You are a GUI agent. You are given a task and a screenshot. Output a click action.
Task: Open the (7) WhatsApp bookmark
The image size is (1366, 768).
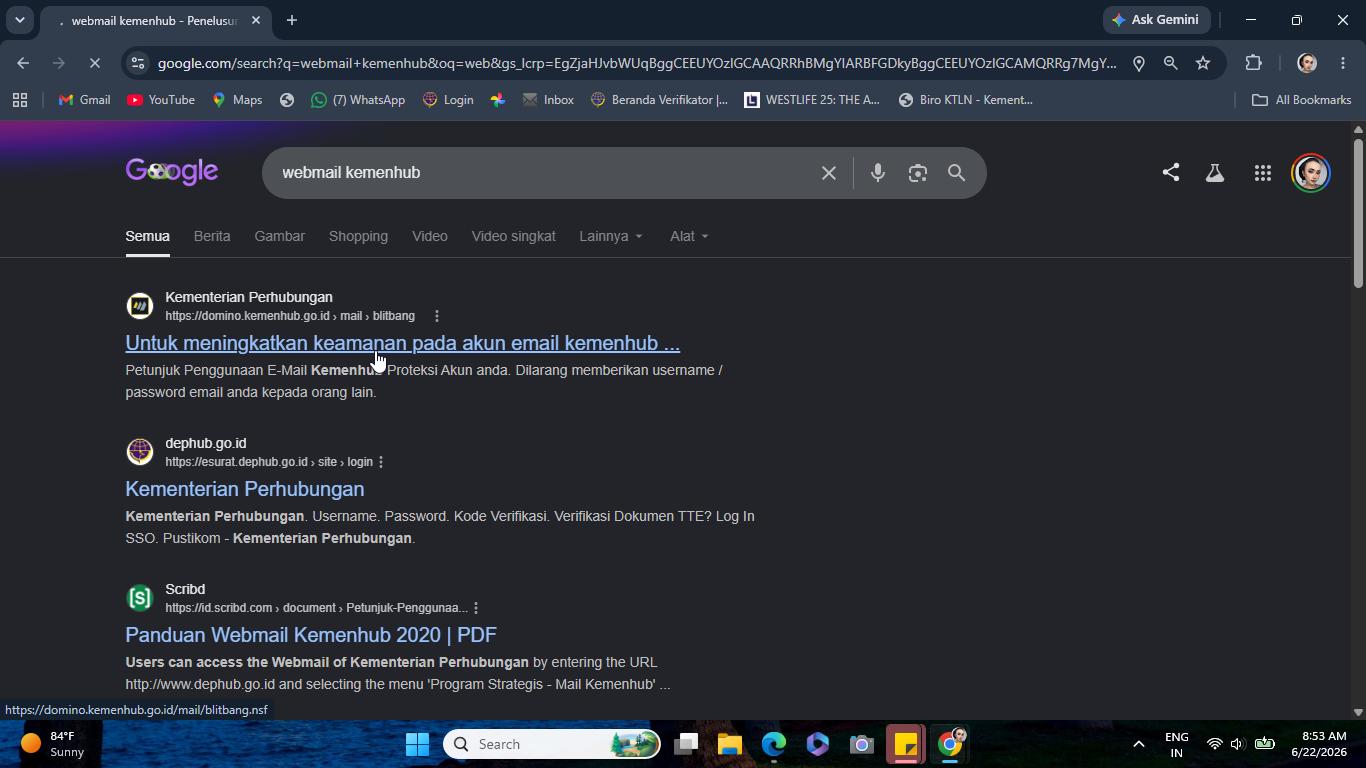pos(358,100)
